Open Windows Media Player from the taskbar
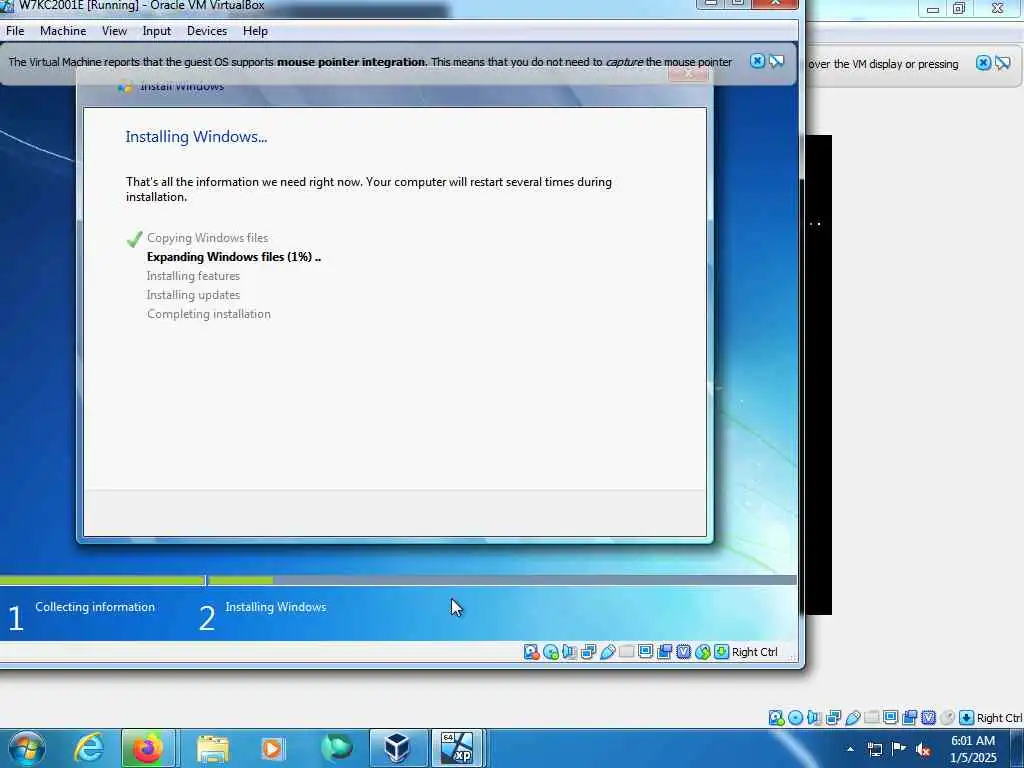Screen dimensions: 1024x768 272,748
